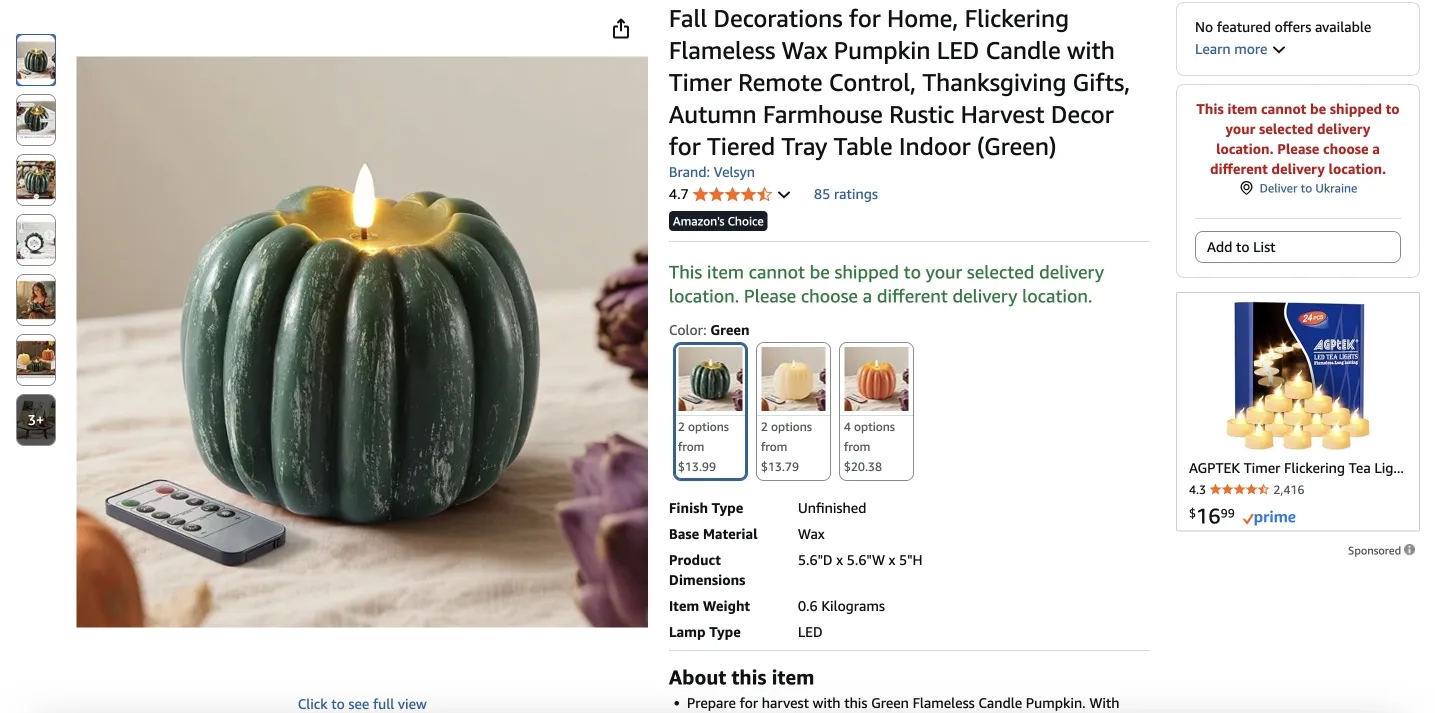Screen dimensions: 1435x713
Task: Open the Add to List dropdown
Action: click(x=1297, y=247)
